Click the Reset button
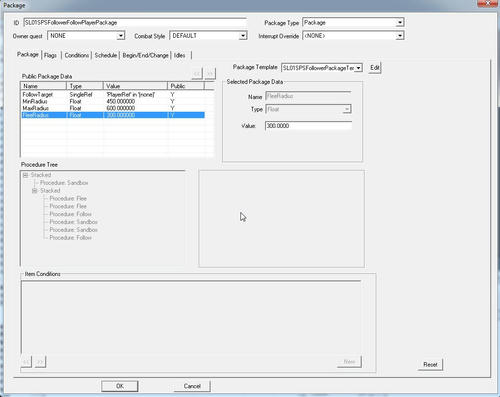The height and width of the screenshot is (397, 500). 430,364
